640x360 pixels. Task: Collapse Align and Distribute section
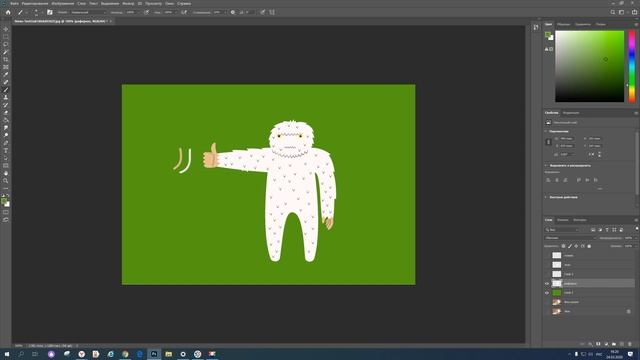click(546, 166)
